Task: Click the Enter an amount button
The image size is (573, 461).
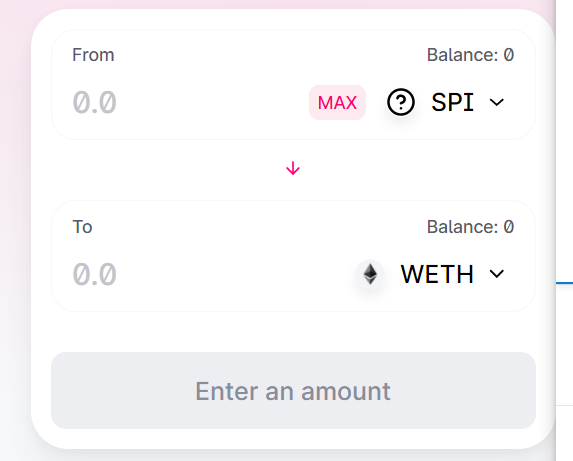Action: point(293,390)
